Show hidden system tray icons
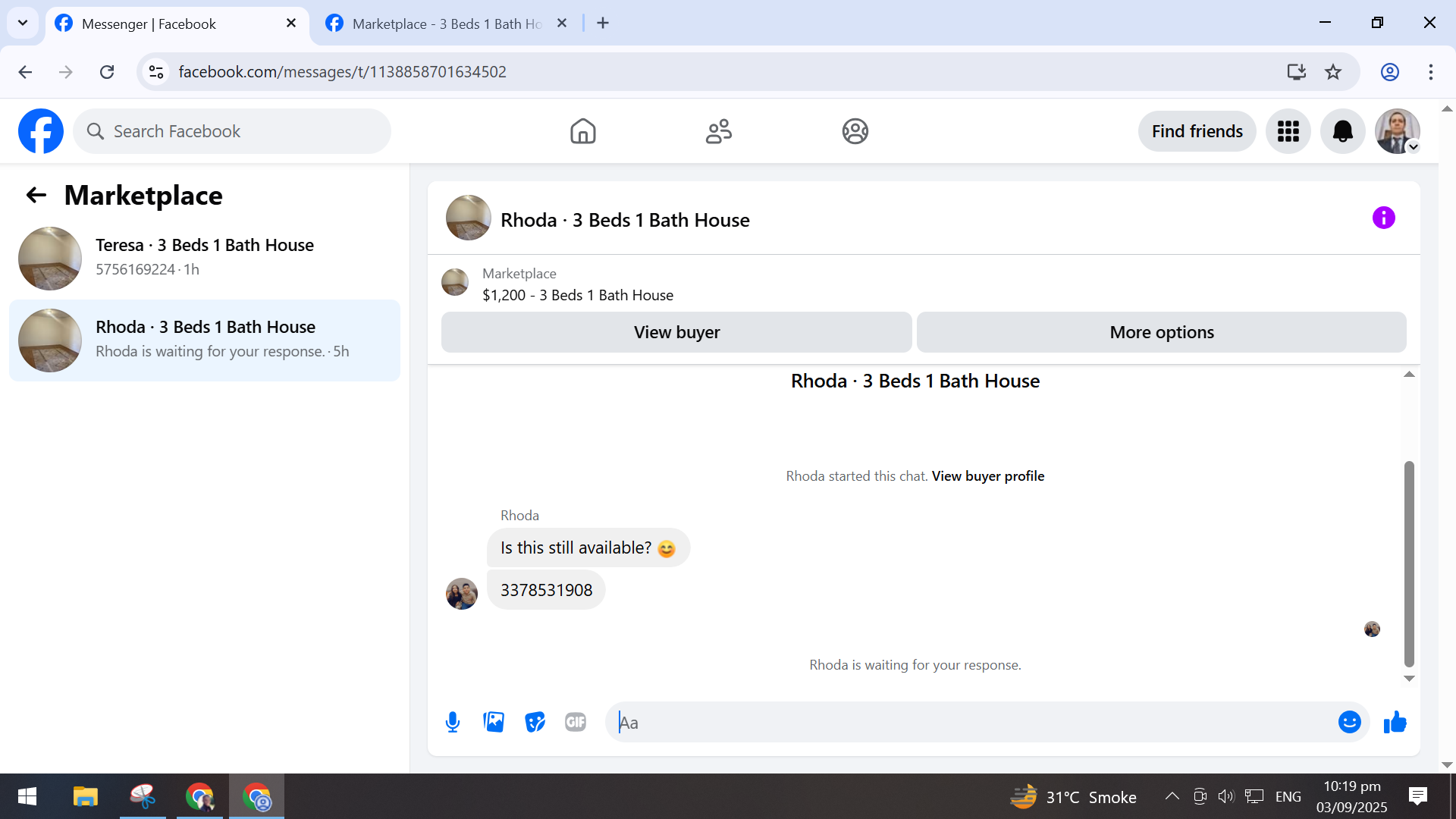This screenshot has height=819, width=1456. pos(1172,796)
